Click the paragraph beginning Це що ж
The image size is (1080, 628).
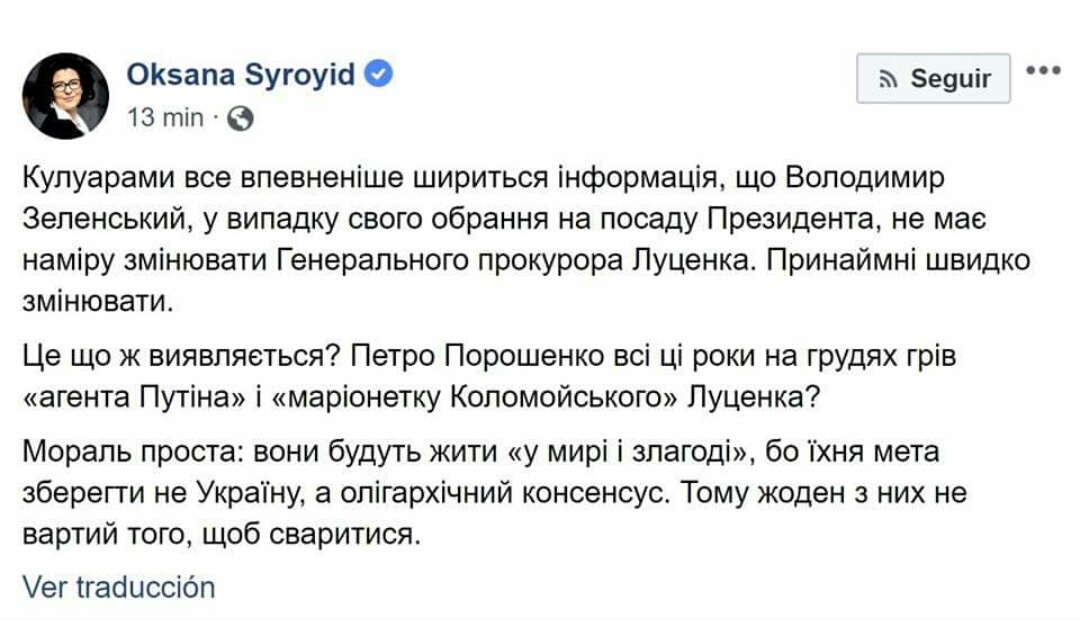pos(489,377)
